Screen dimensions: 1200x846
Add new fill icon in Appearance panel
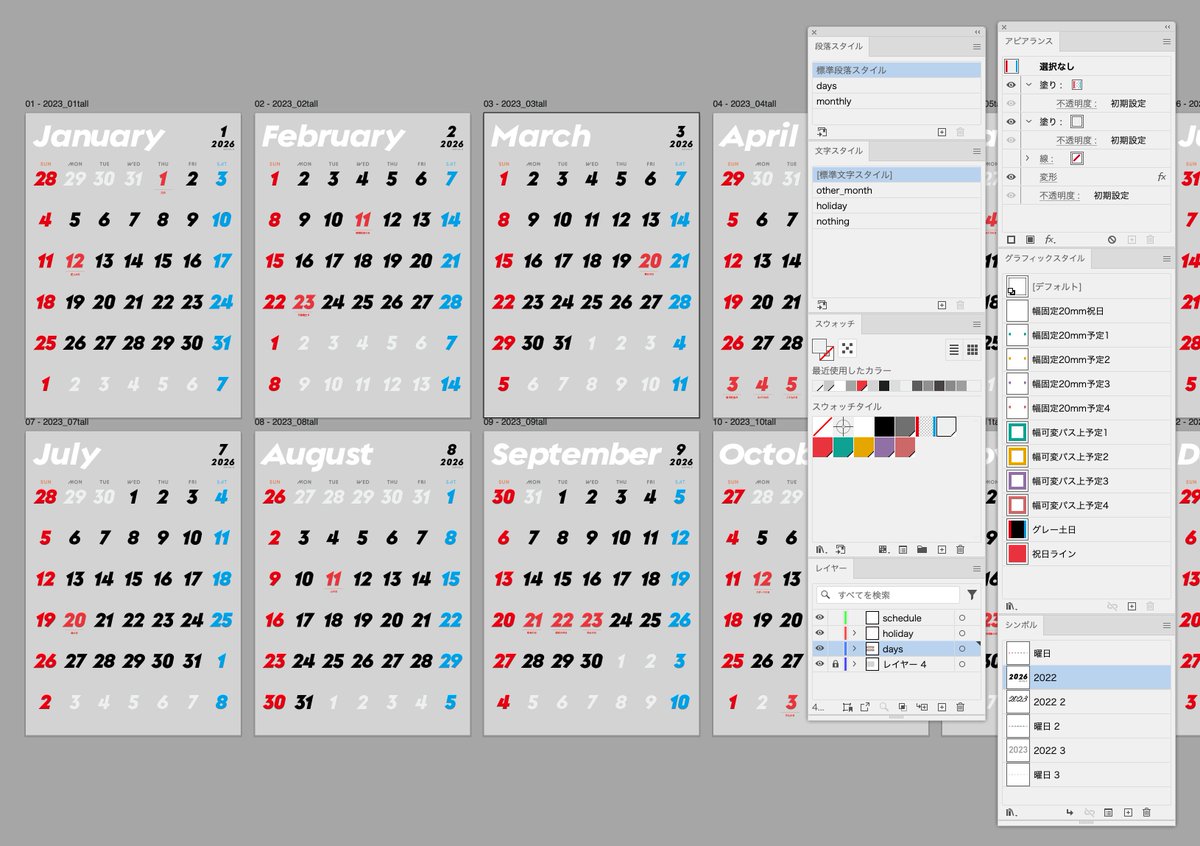pyautogui.click(x=1030, y=240)
